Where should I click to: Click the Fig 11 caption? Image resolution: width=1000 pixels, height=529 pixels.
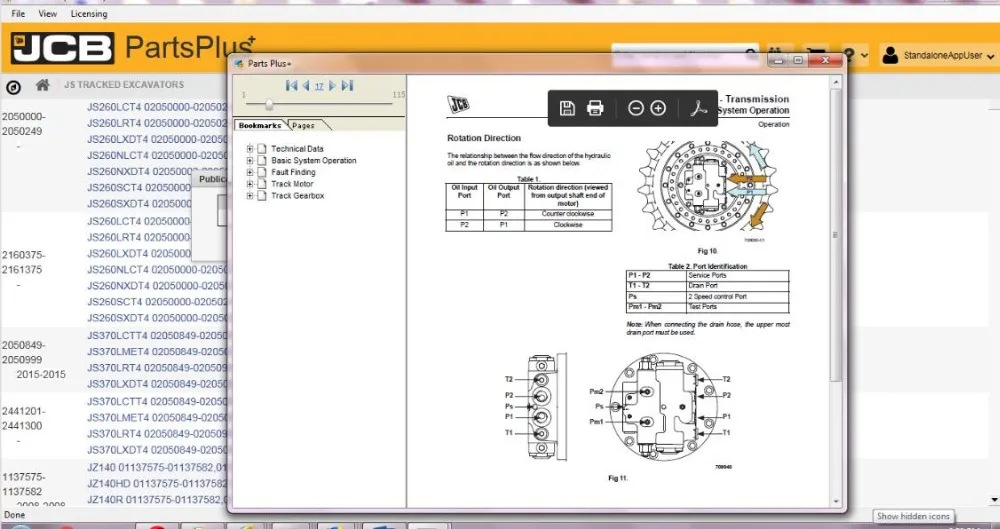(618, 478)
